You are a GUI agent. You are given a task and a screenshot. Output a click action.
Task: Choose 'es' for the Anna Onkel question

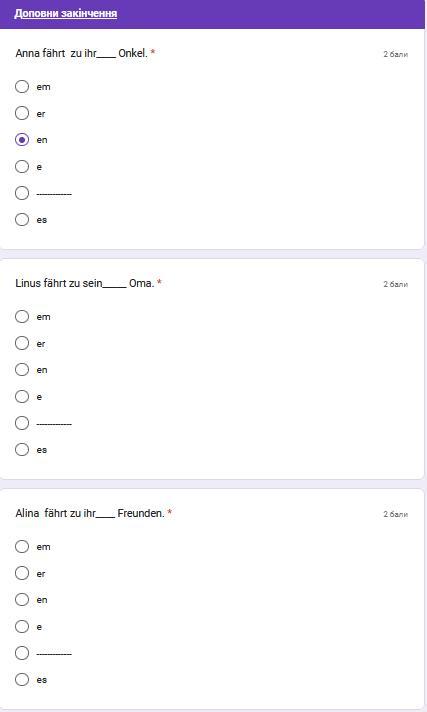click(x=22, y=219)
